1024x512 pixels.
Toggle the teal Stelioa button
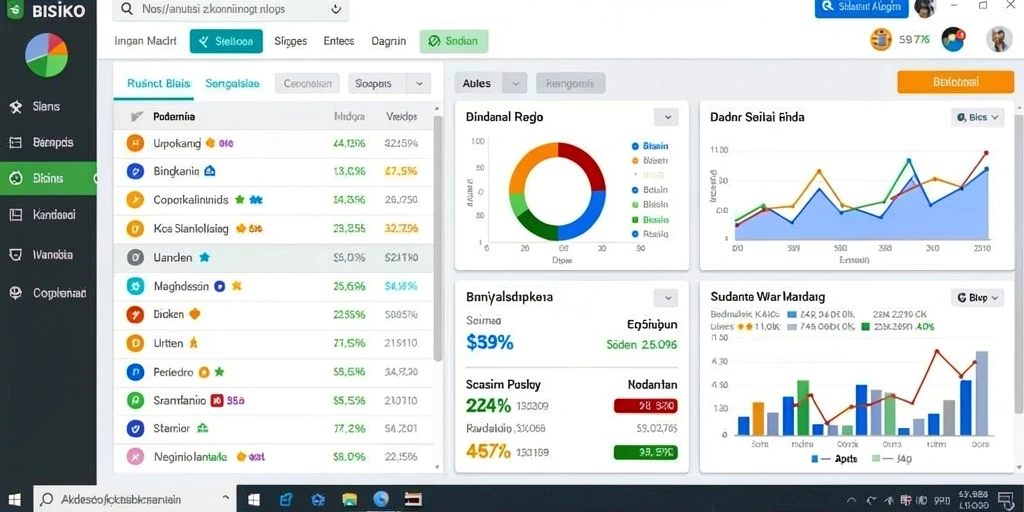click(226, 41)
